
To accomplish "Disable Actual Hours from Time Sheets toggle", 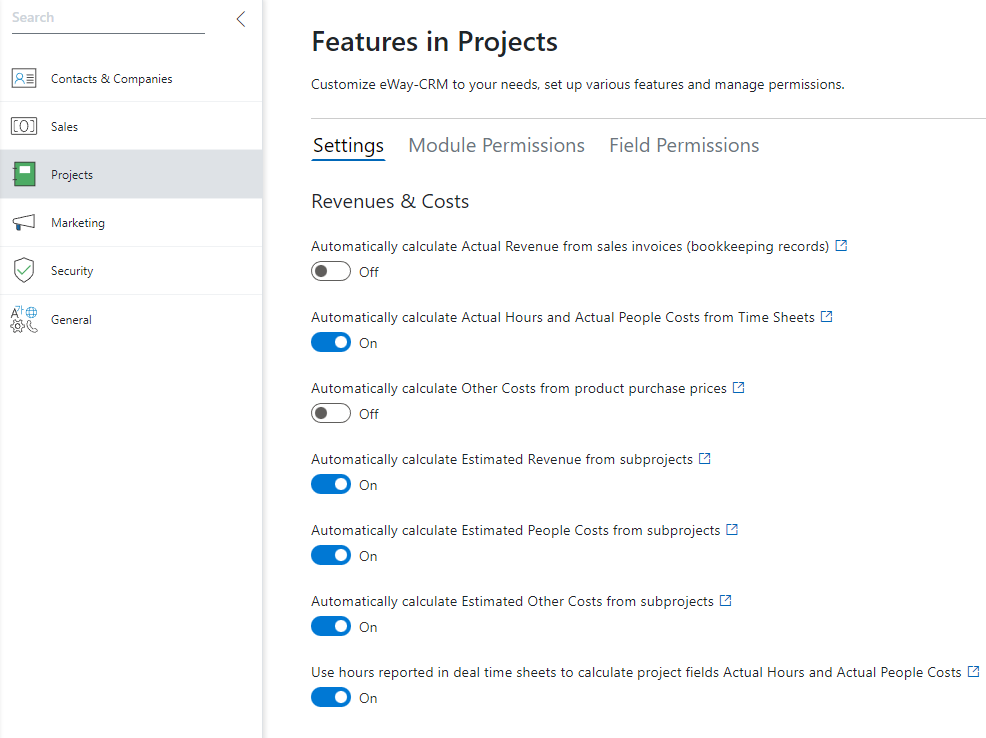I will (331, 343).
